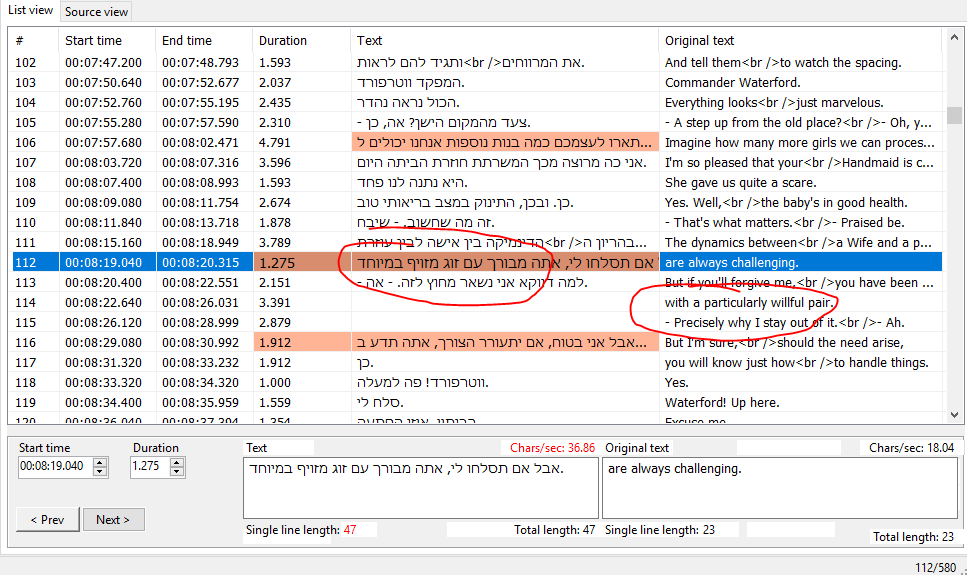
Task: Select row 'with a particularly willful pair.'
Action: (477, 302)
